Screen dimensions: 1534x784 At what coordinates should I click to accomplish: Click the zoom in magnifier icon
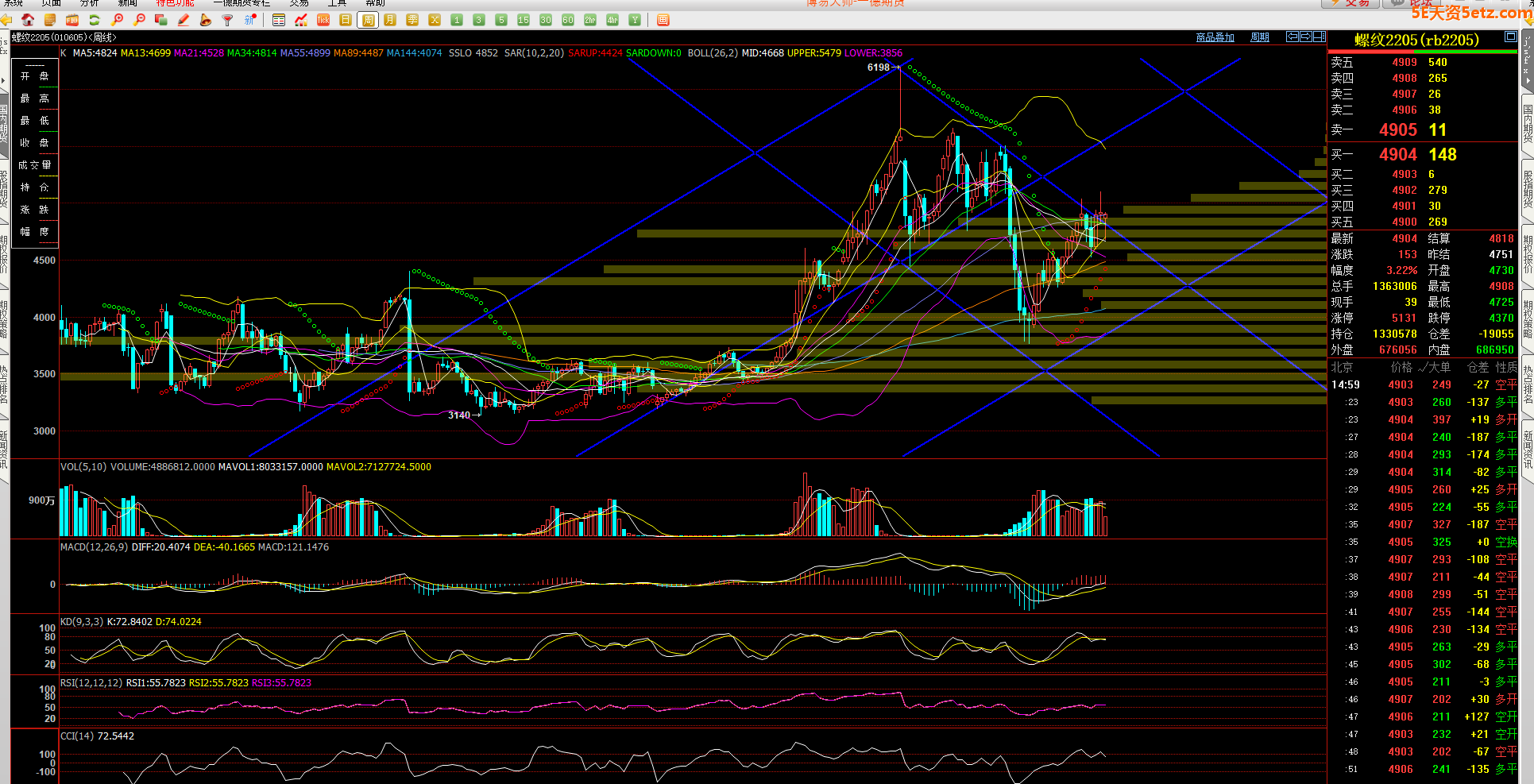click(x=118, y=20)
